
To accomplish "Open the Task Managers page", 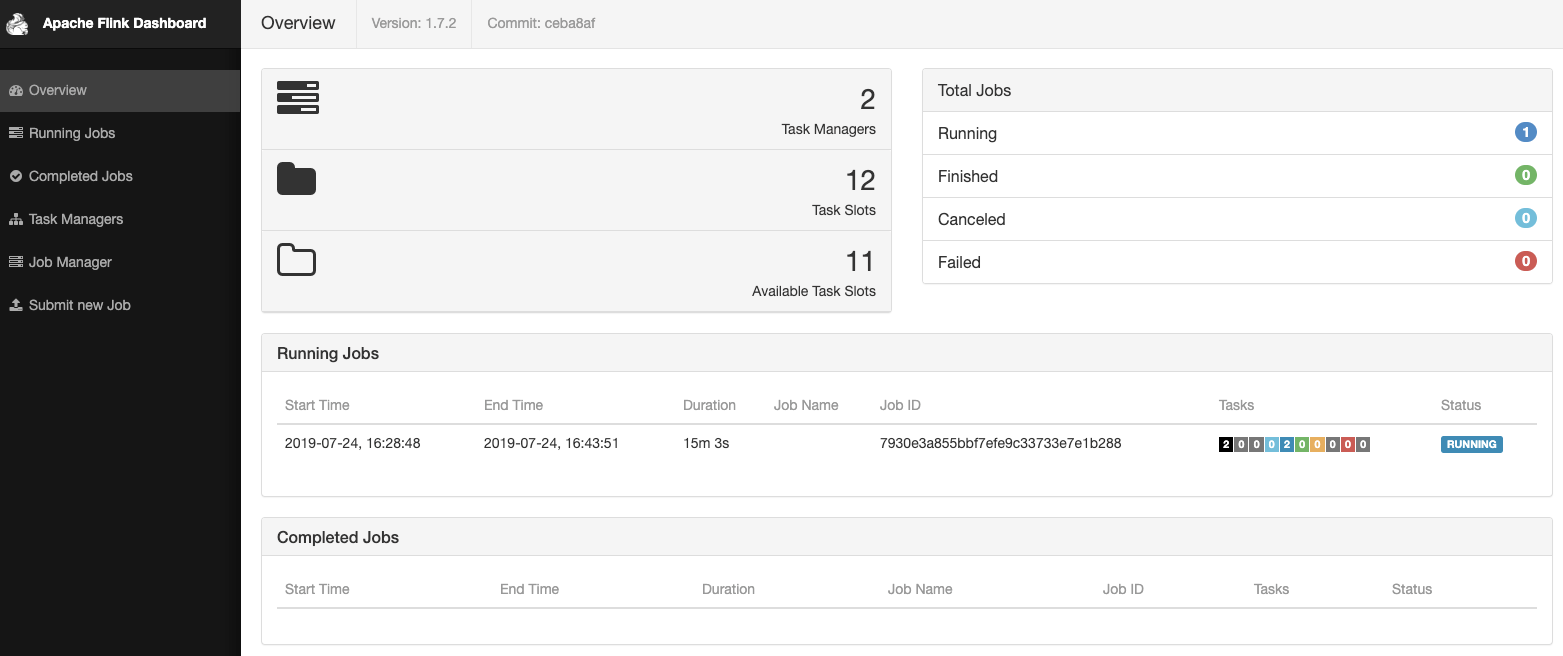I will (76, 219).
